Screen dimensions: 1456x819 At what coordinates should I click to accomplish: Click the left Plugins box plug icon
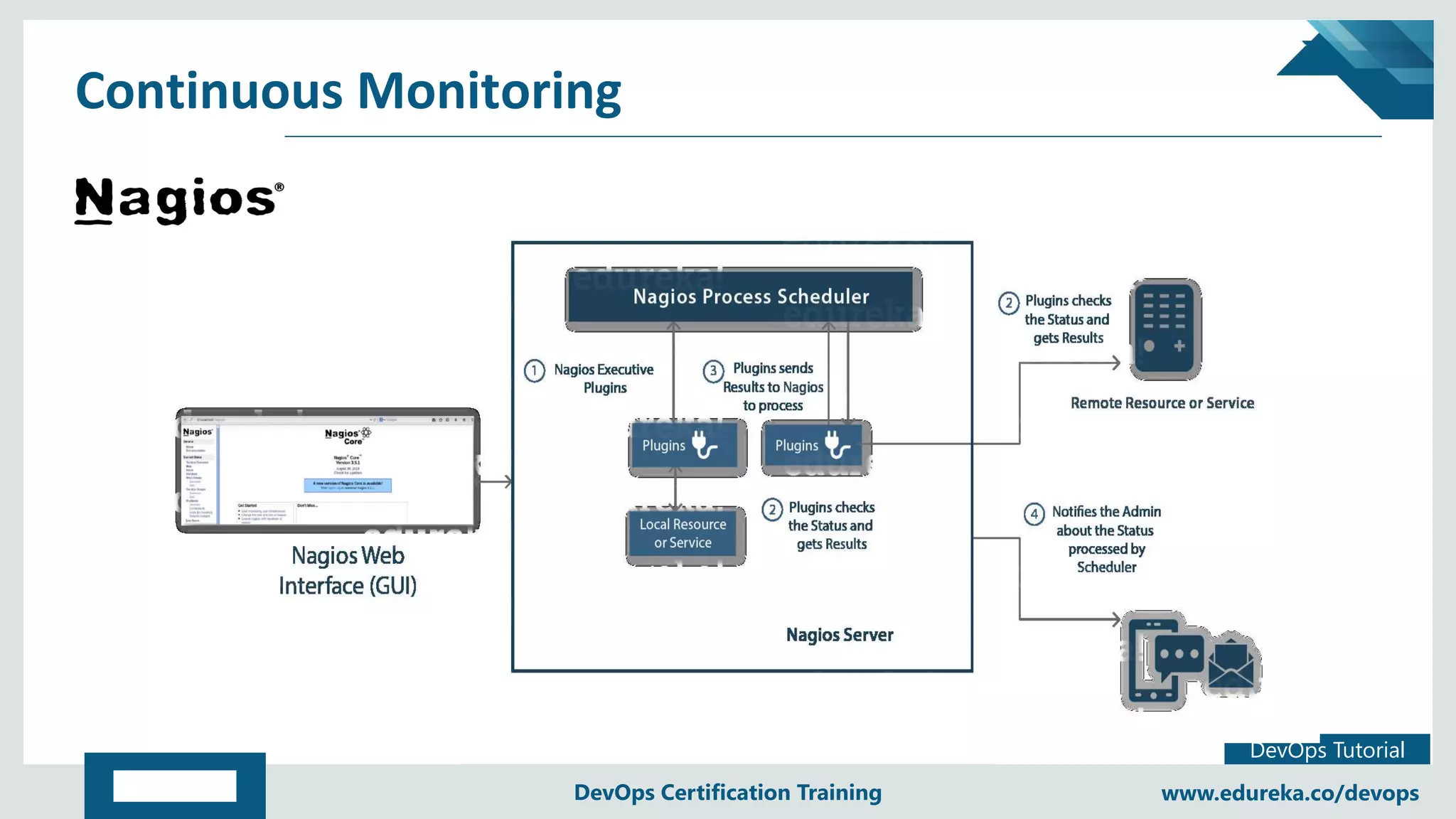pos(704,445)
